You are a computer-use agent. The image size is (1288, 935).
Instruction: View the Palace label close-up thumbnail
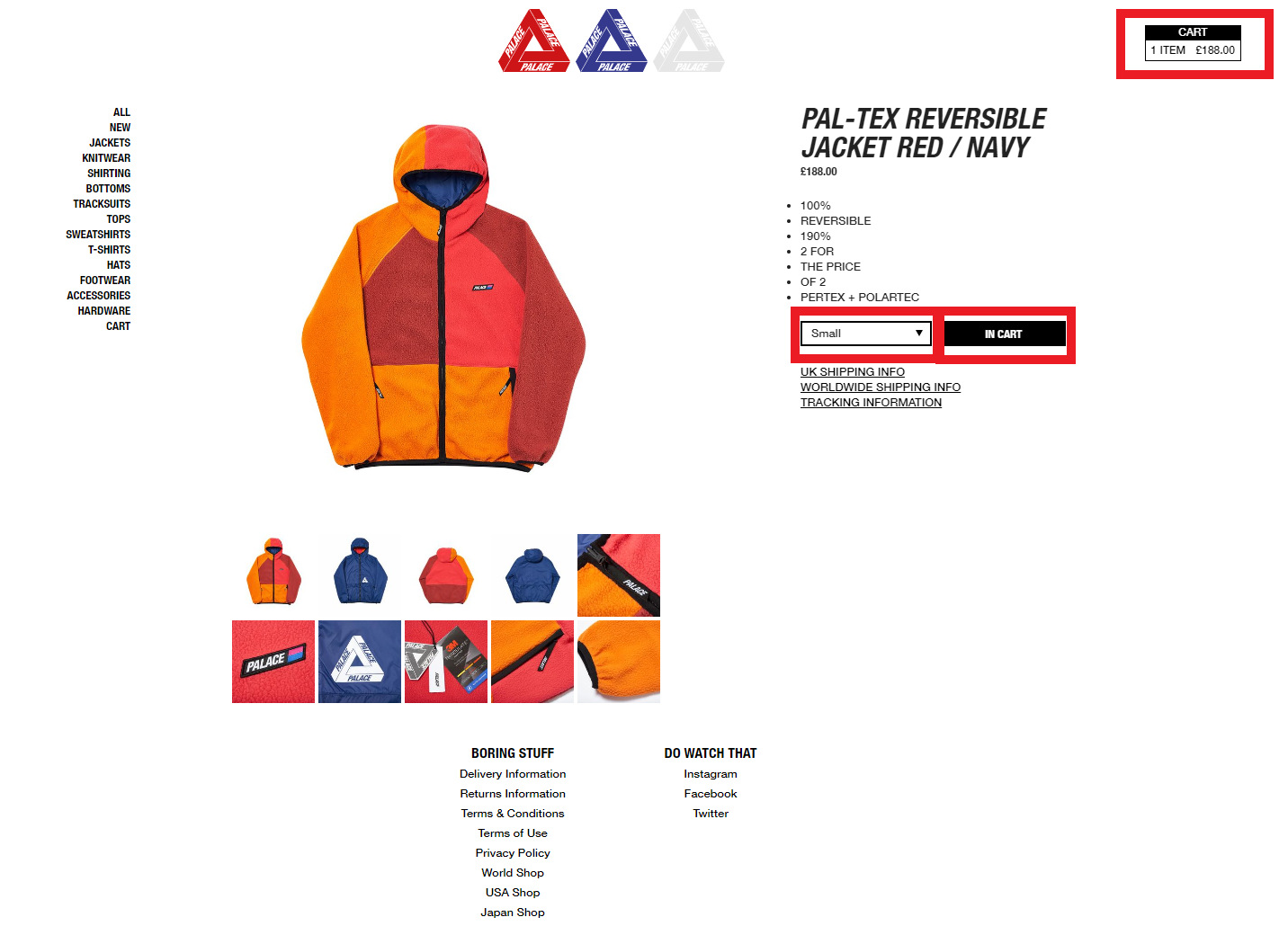click(x=273, y=662)
